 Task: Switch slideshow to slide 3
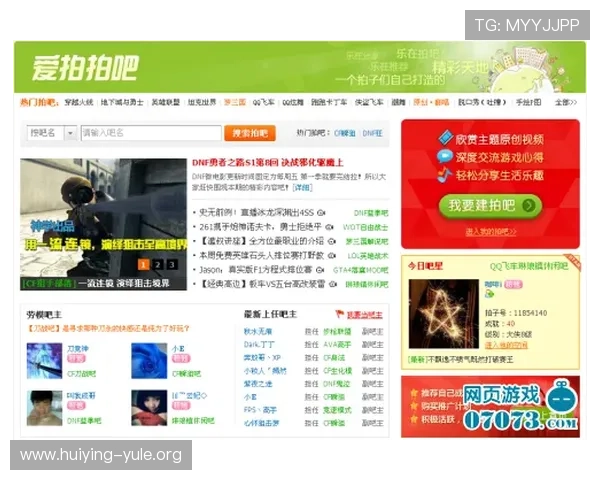click(172, 264)
